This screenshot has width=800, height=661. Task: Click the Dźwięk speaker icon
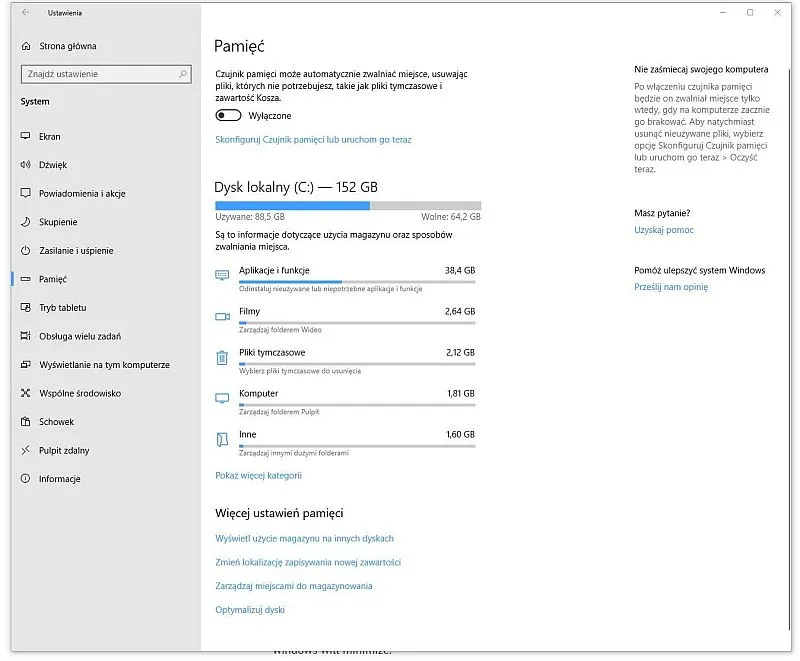(26, 165)
